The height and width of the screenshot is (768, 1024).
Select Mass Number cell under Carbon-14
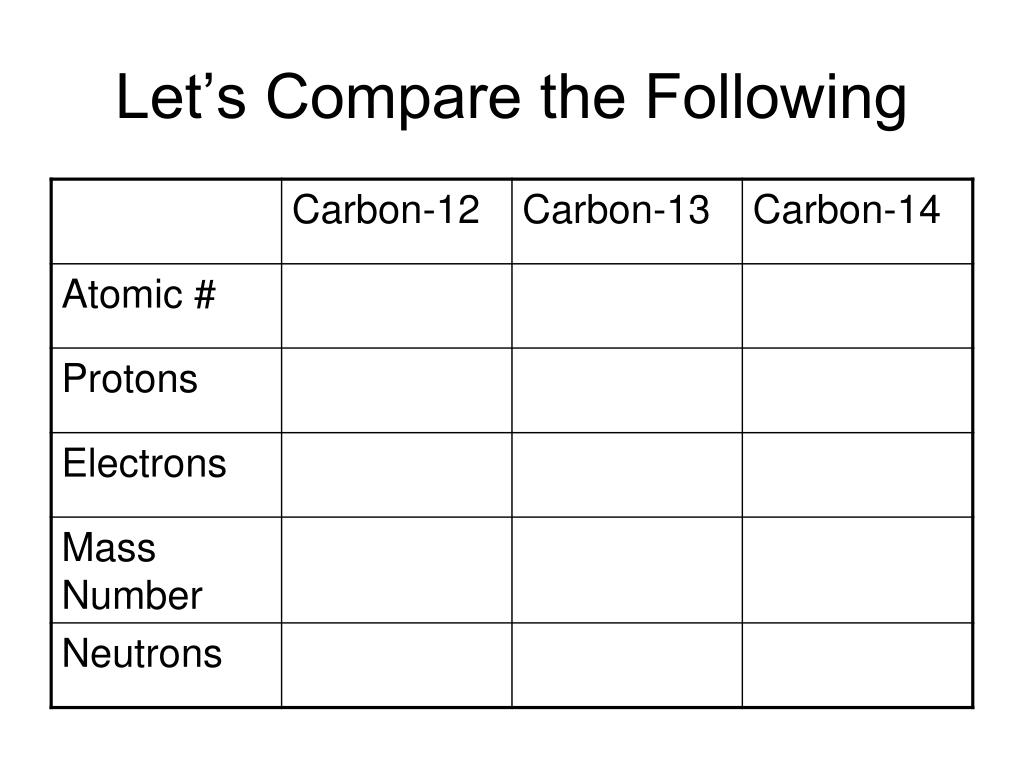(x=857, y=570)
